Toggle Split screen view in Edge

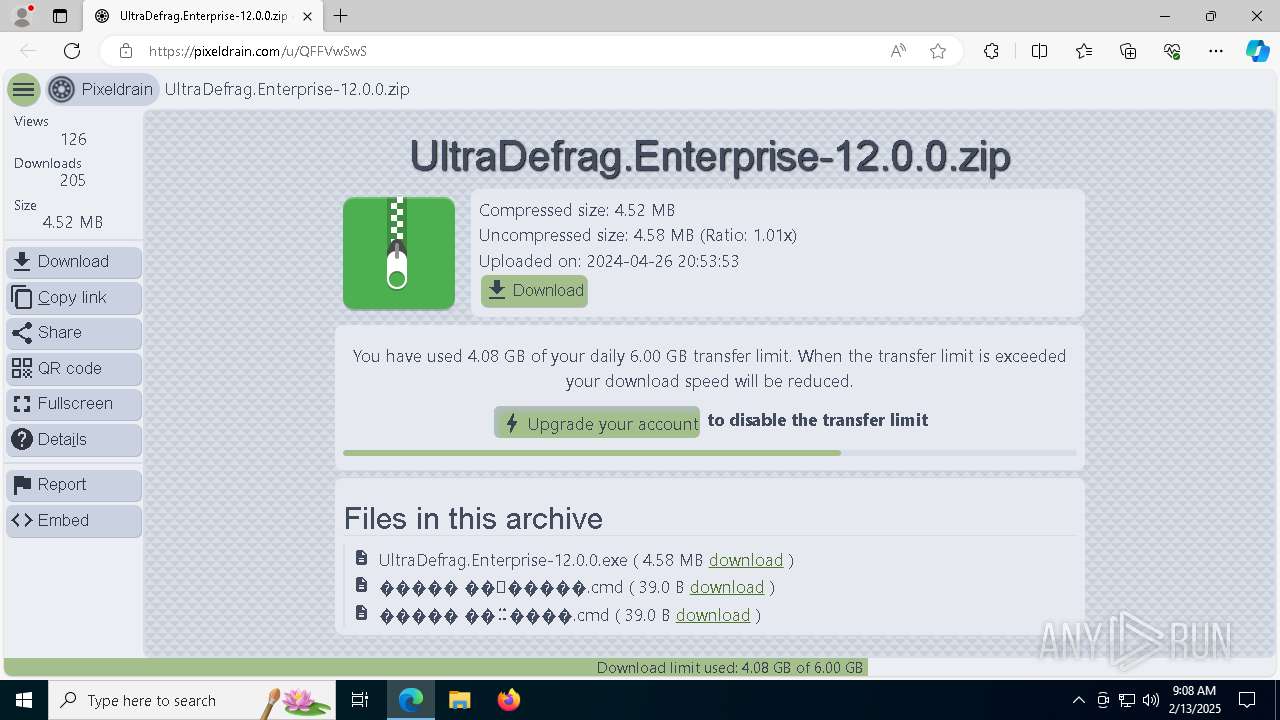1039,51
